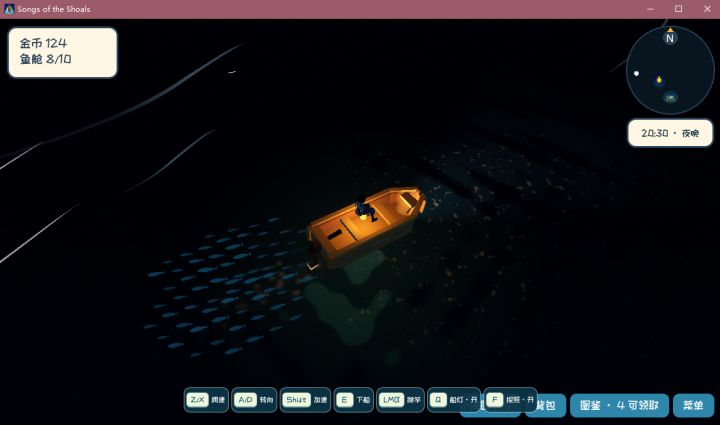720x425 pixels.
Task: Toggle the boat lamp Q hint
Action: point(454,400)
